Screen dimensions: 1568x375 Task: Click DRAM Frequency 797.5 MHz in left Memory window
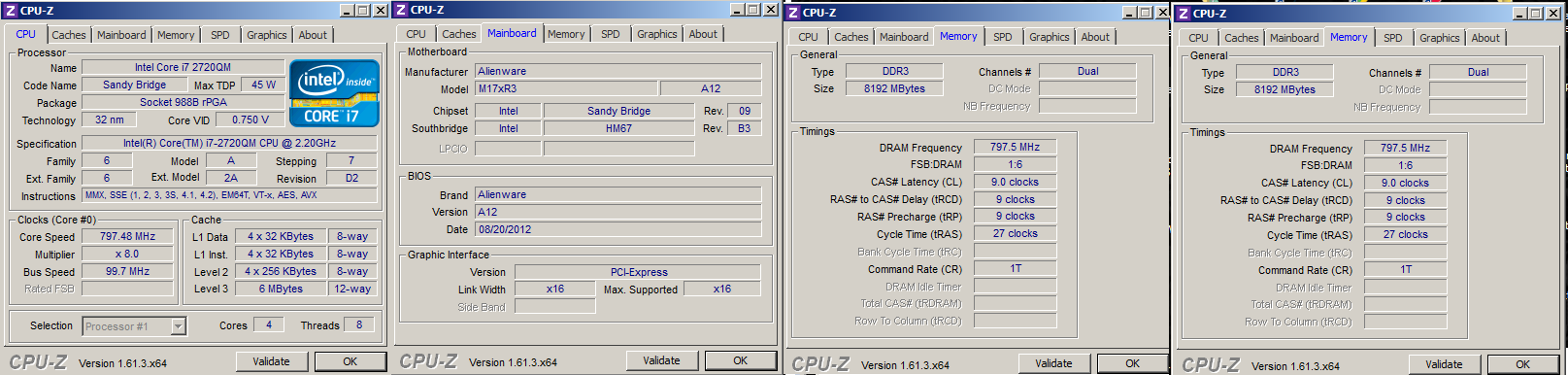(x=1015, y=147)
